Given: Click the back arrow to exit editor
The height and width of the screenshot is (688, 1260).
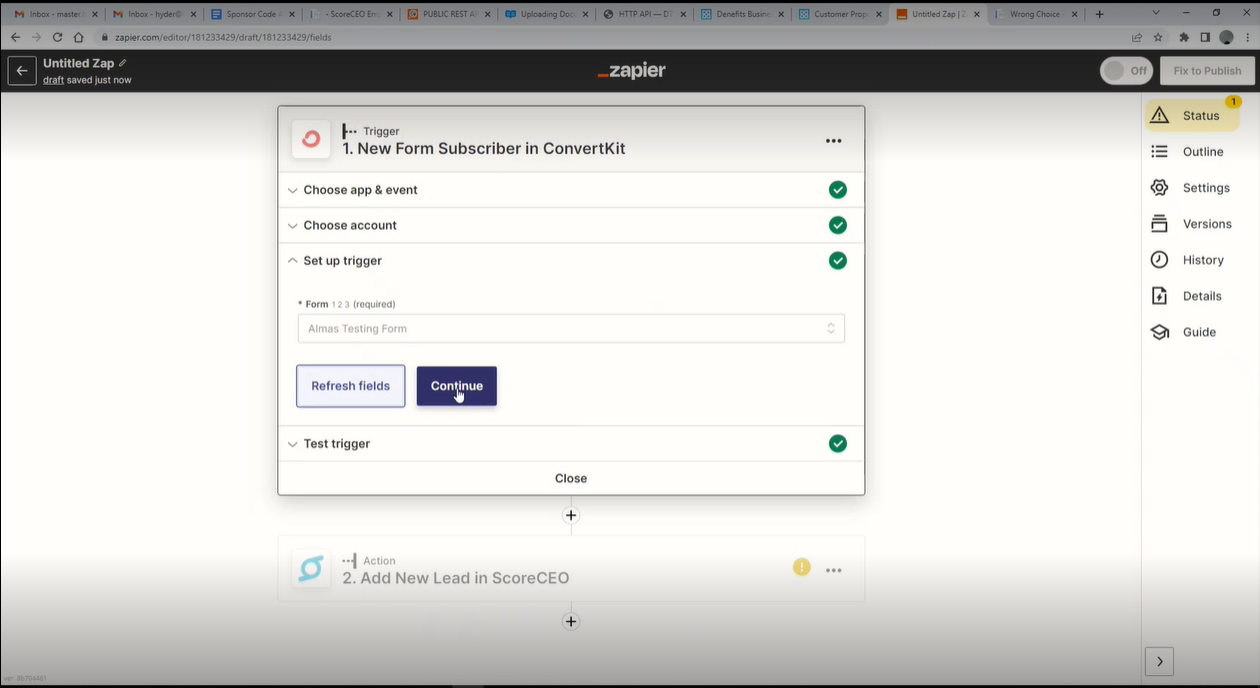Looking at the screenshot, I should 22,71.
